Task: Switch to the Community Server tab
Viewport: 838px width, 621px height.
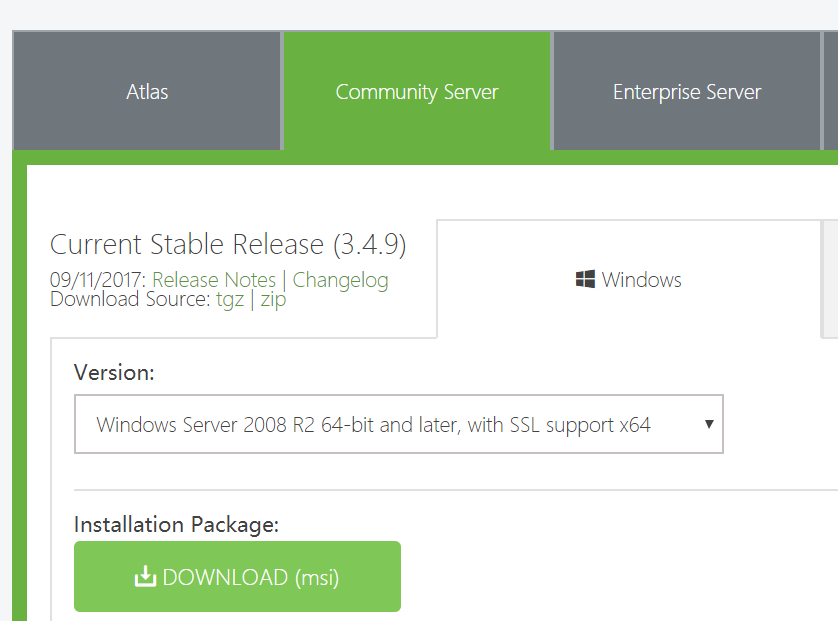Action: click(417, 91)
